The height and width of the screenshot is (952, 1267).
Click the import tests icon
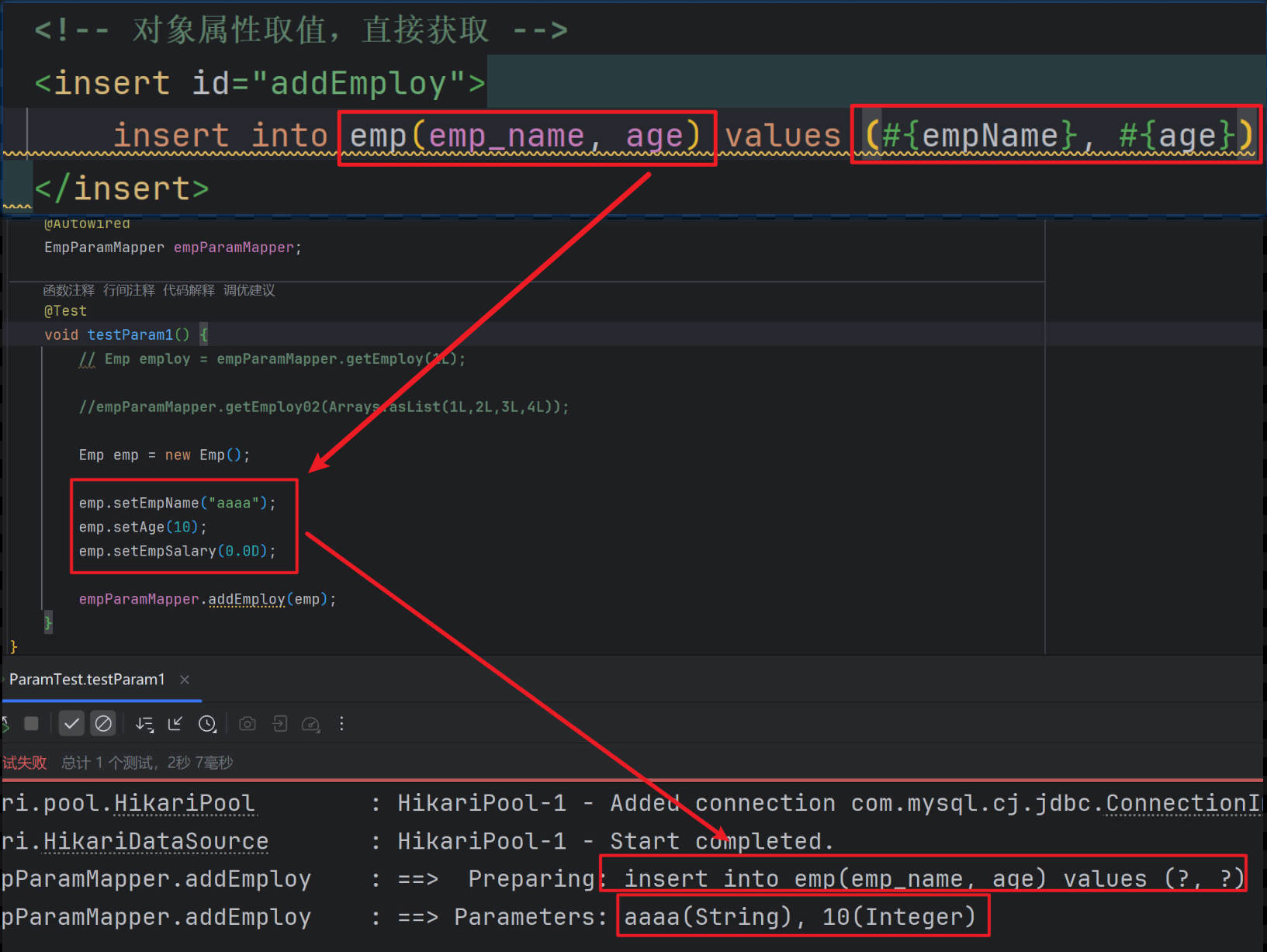279,723
